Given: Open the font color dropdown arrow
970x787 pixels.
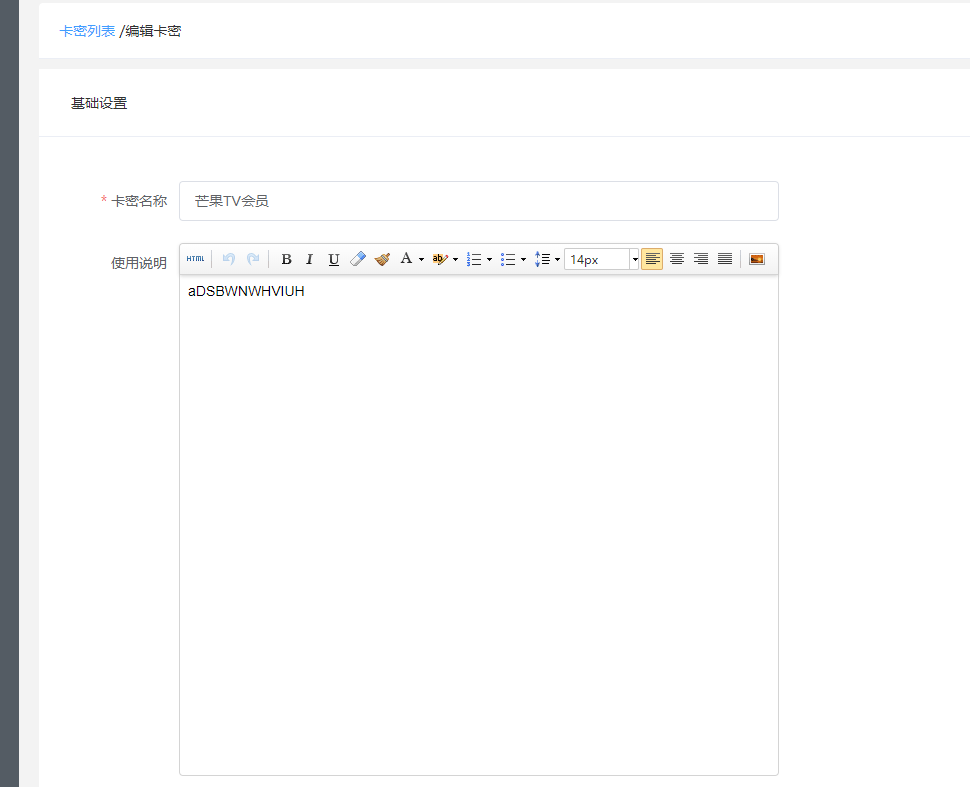Looking at the screenshot, I should [x=421, y=259].
